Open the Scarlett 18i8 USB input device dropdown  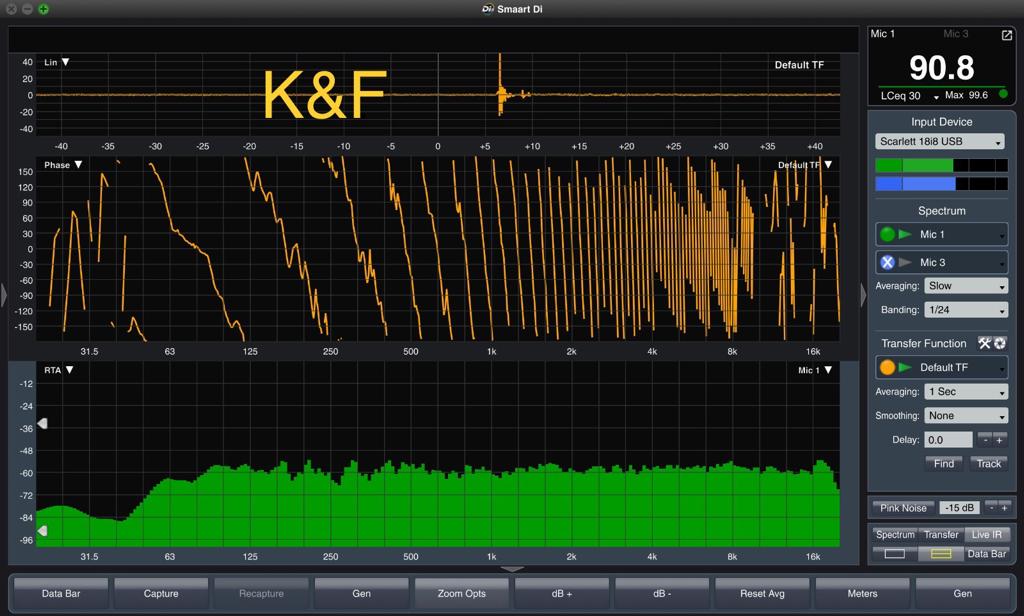[x=940, y=142]
